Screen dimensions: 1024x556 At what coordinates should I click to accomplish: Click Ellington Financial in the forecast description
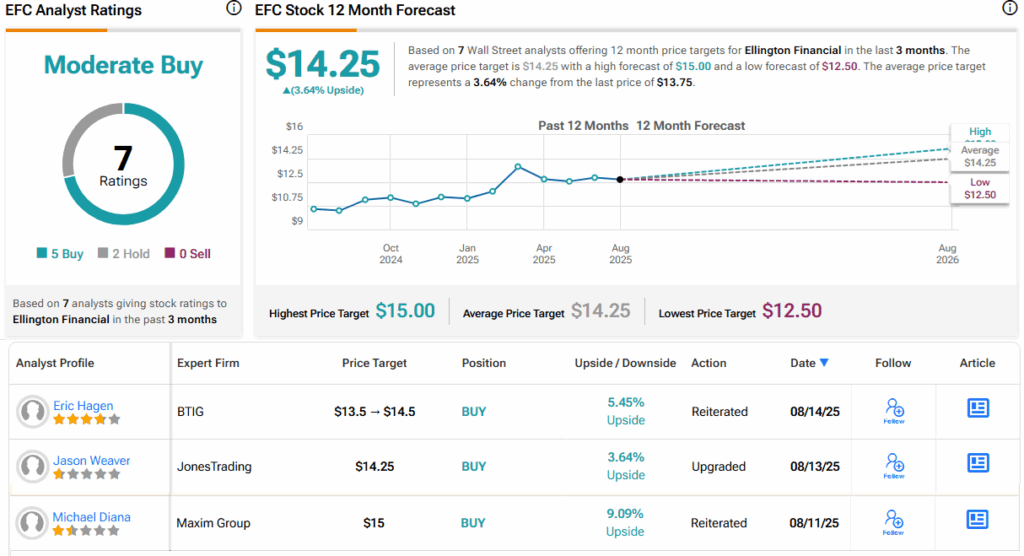(x=793, y=50)
